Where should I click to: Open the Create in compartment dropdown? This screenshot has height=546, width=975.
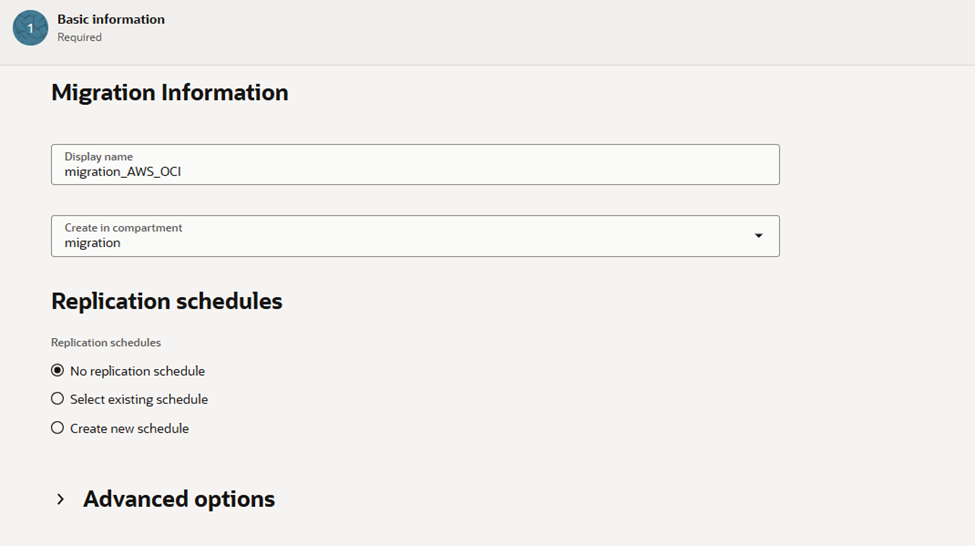coord(414,236)
